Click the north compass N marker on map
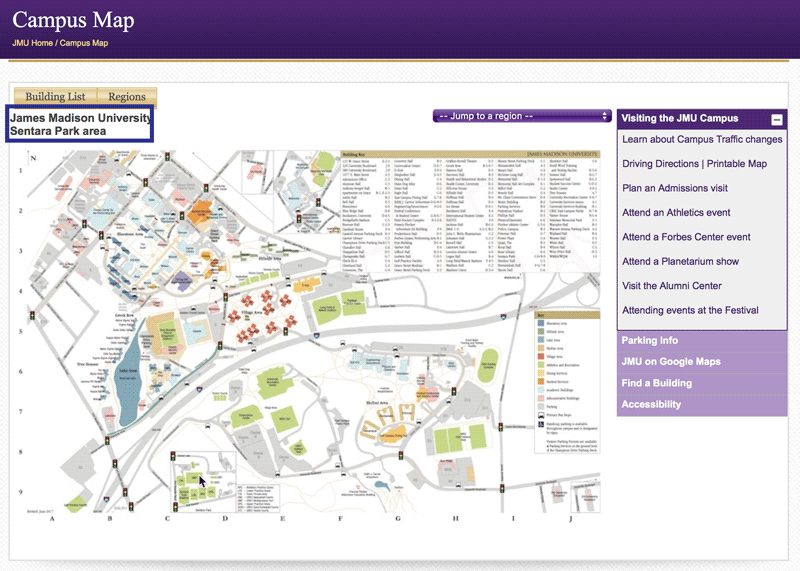 [33, 158]
